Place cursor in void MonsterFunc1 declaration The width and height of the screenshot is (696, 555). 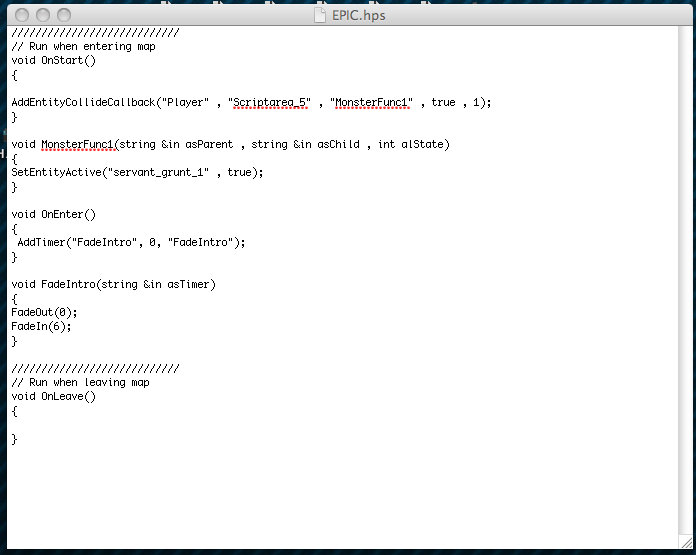[x=230, y=144]
